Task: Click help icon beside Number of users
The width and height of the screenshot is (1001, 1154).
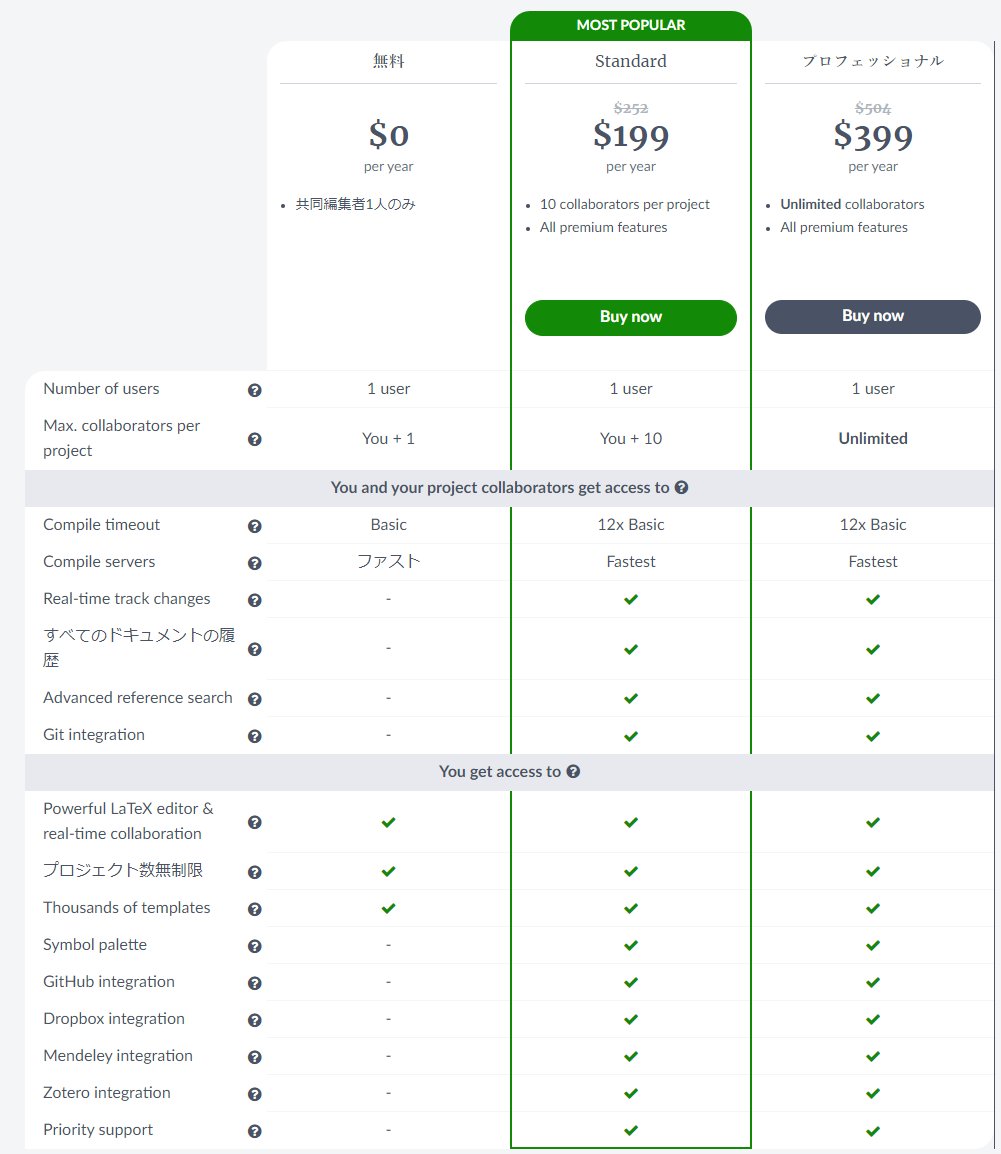Action: click(255, 390)
